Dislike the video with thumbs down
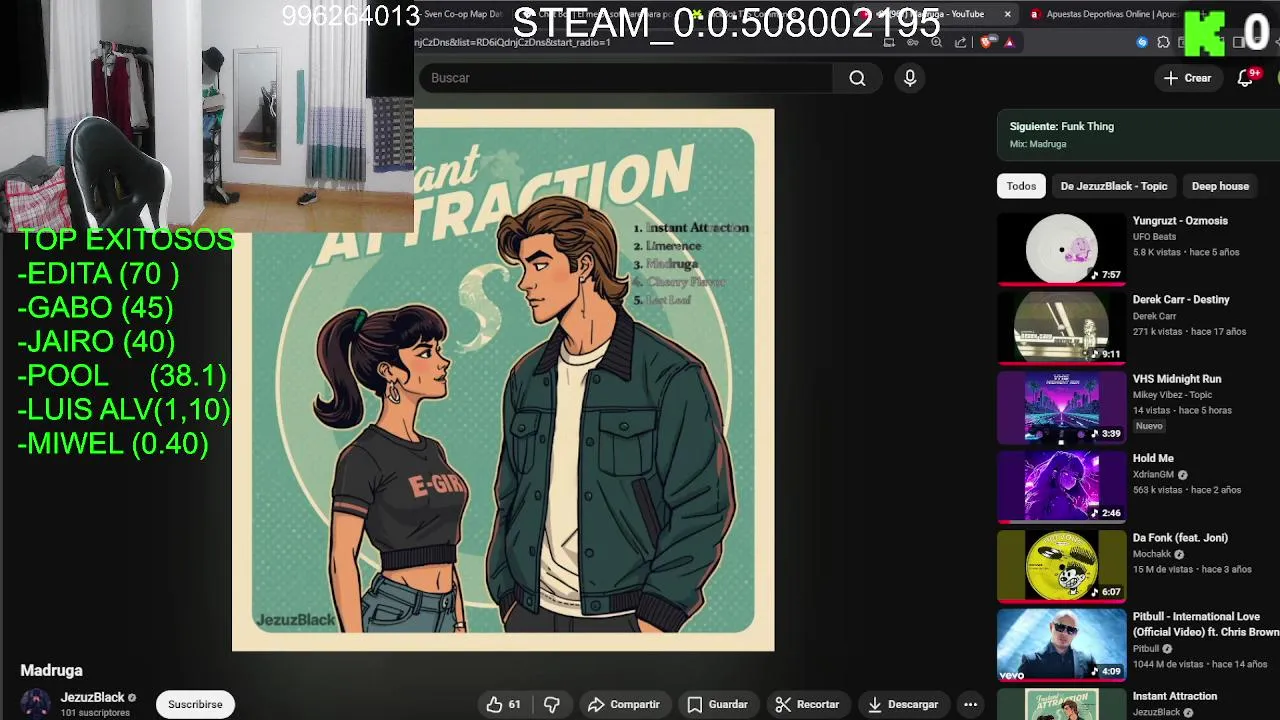The image size is (1280, 720). (x=551, y=705)
